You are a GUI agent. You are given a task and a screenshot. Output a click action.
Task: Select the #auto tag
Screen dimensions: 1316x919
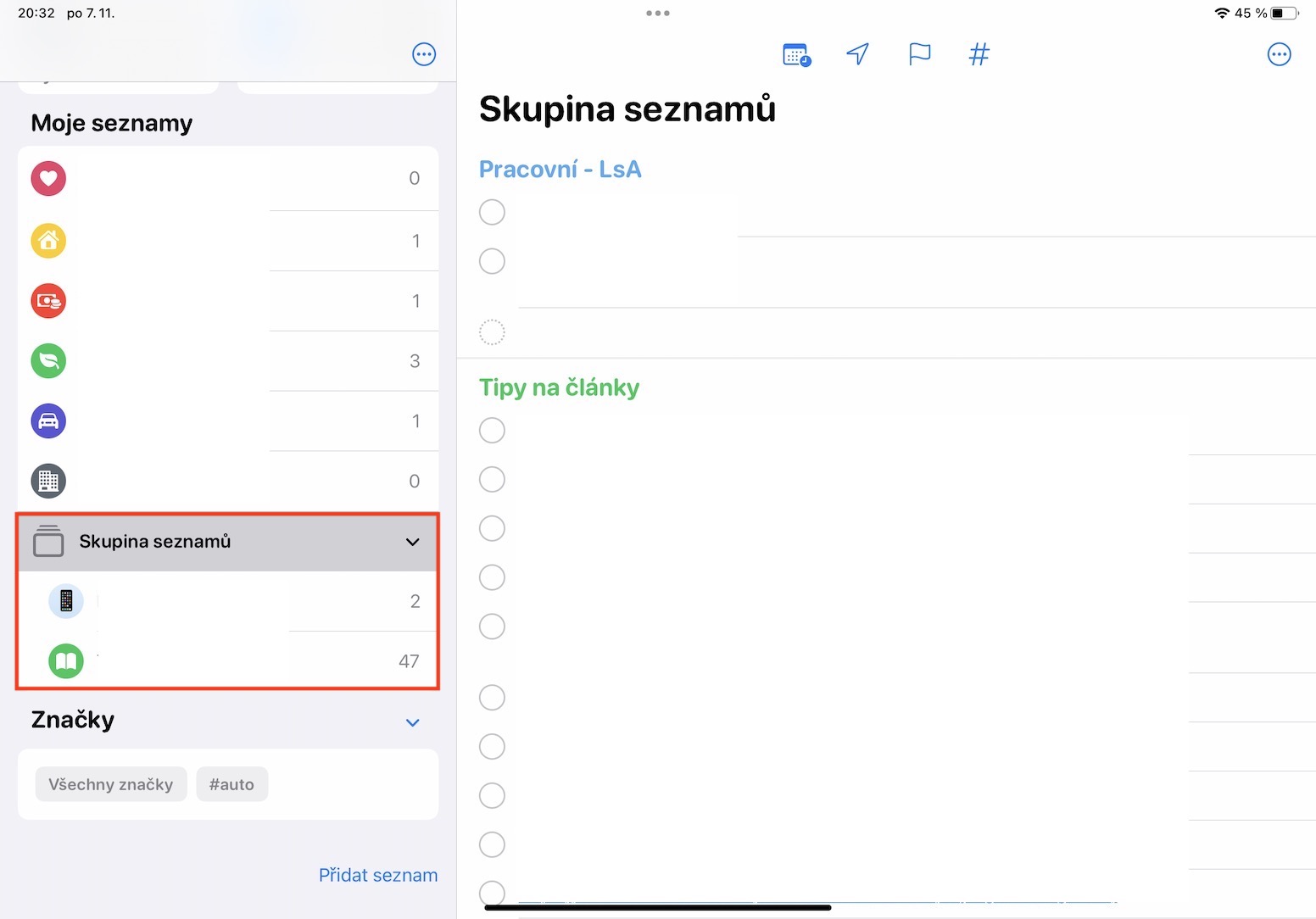(x=231, y=784)
